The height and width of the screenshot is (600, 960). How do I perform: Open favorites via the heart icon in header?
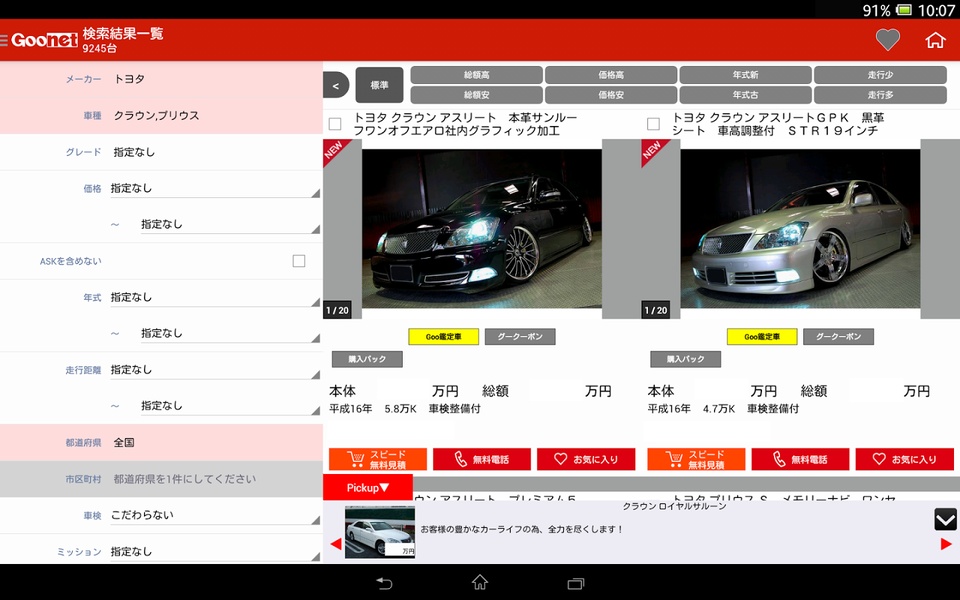click(x=887, y=40)
